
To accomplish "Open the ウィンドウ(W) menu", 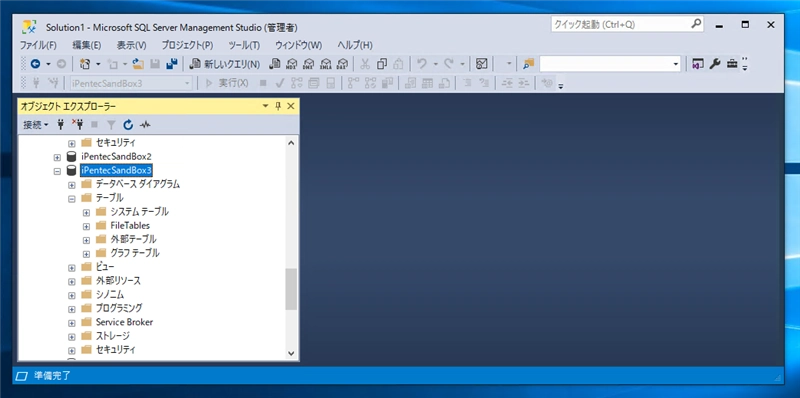I will click(x=298, y=45).
